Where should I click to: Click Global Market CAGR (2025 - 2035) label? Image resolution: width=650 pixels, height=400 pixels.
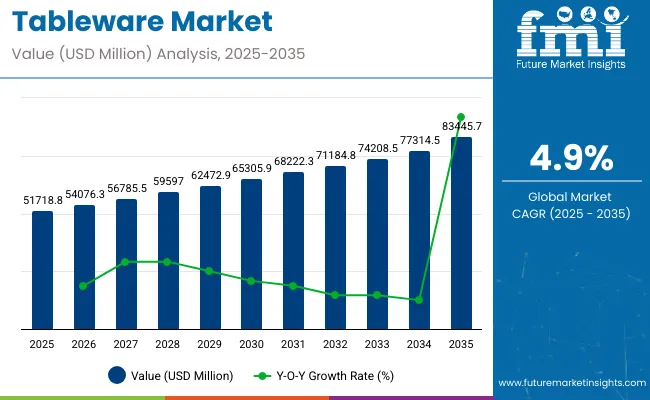coord(571,205)
